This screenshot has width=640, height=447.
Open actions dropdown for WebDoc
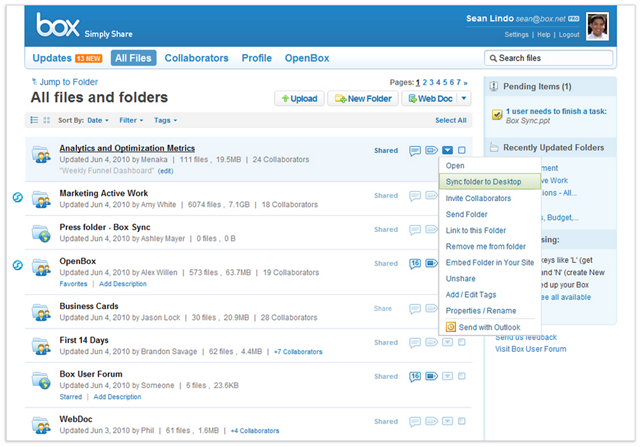[447, 421]
